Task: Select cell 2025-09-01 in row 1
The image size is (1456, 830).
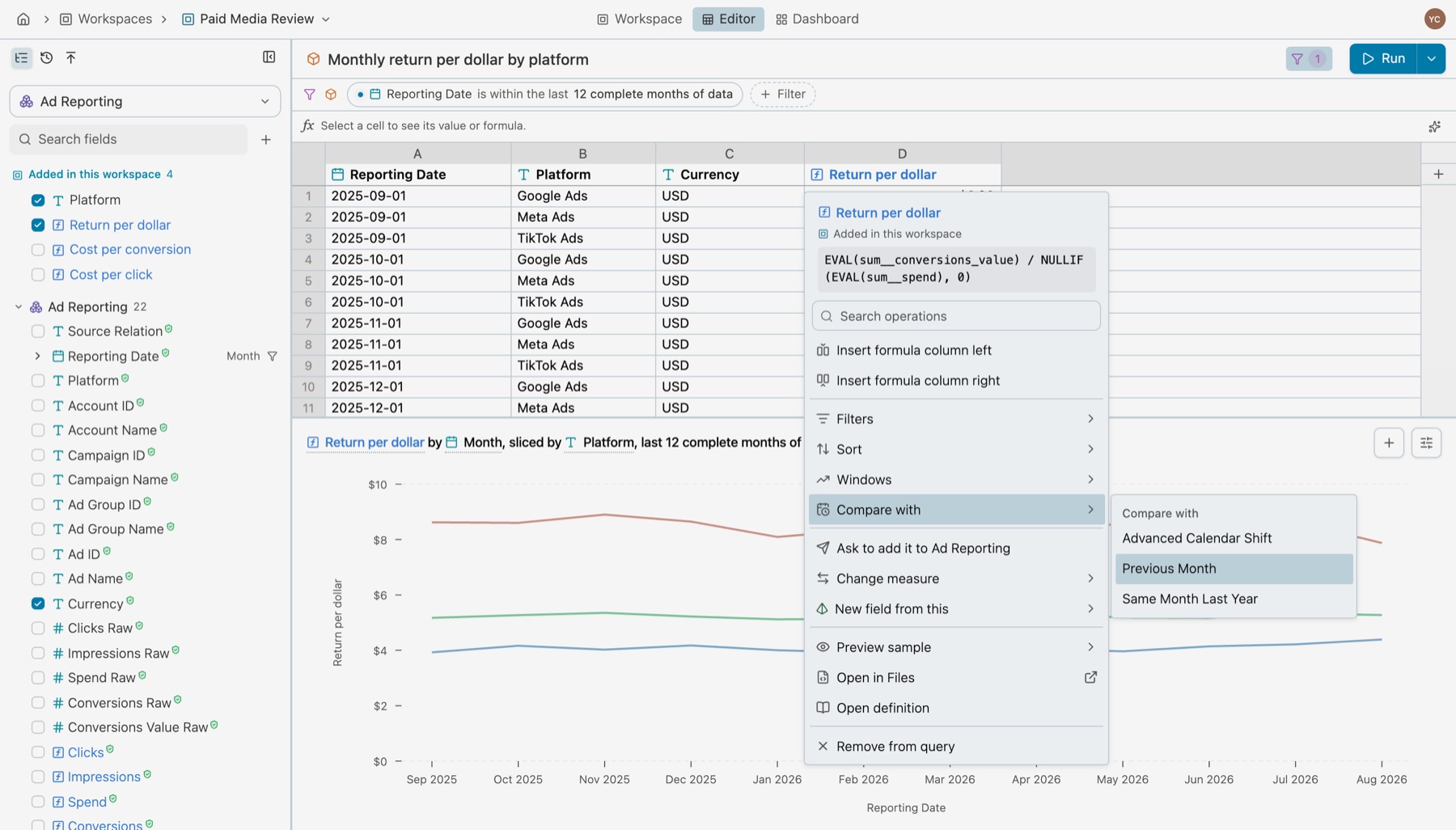Action: 417,196
